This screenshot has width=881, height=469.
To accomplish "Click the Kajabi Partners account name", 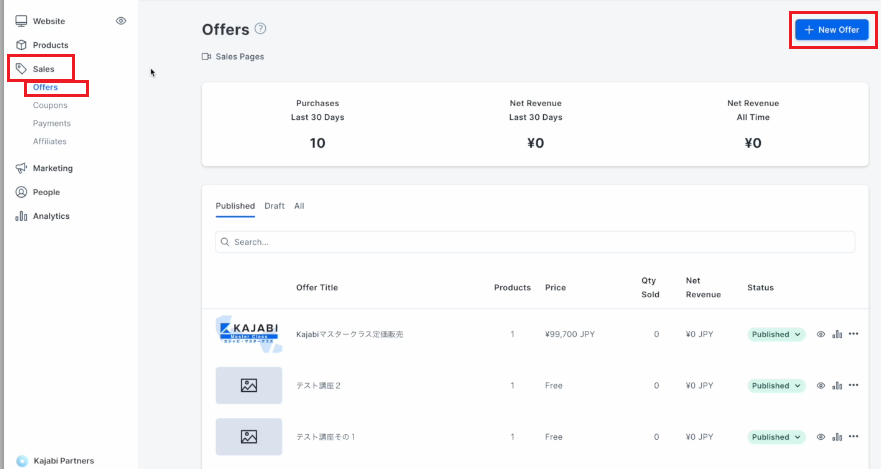I will [63, 461].
